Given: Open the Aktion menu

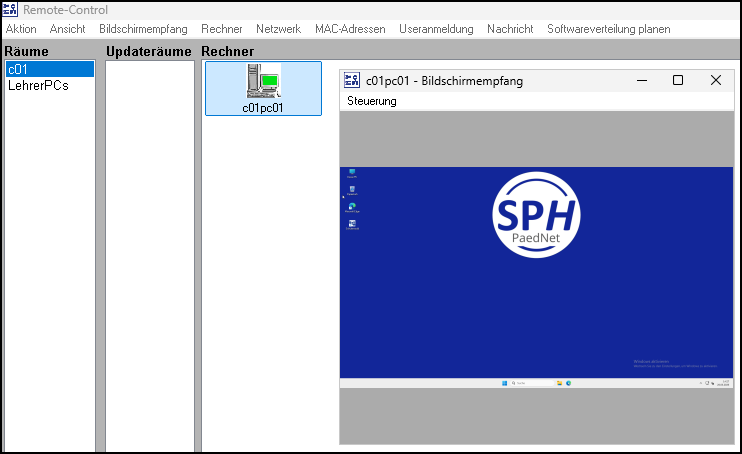Looking at the screenshot, I should [x=21, y=29].
